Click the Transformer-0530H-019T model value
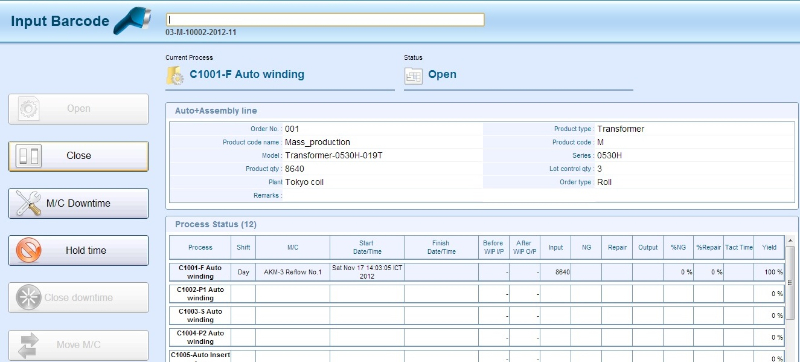 coord(333,156)
